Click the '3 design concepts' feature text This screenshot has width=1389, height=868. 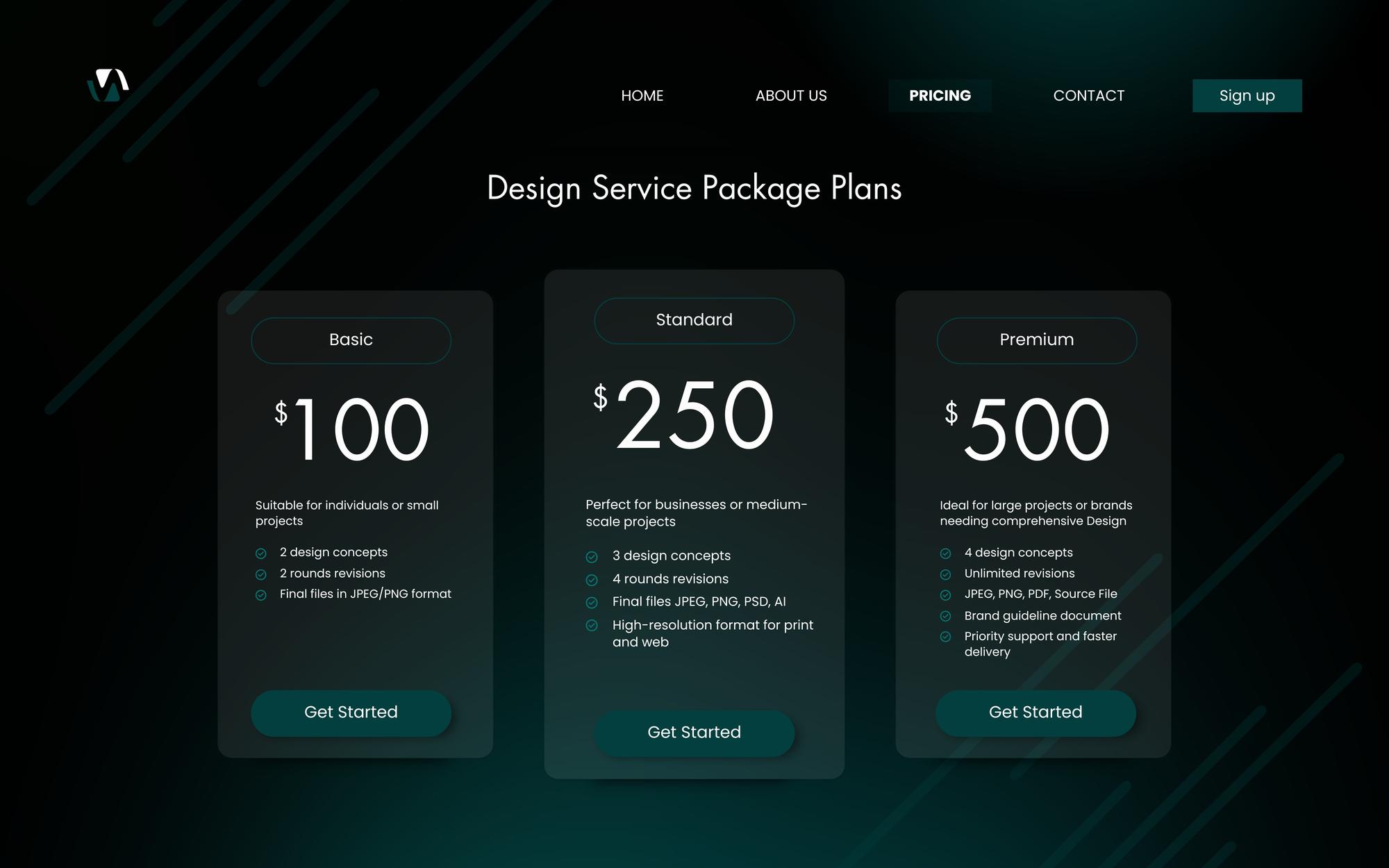pyautogui.click(x=672, y=556)
